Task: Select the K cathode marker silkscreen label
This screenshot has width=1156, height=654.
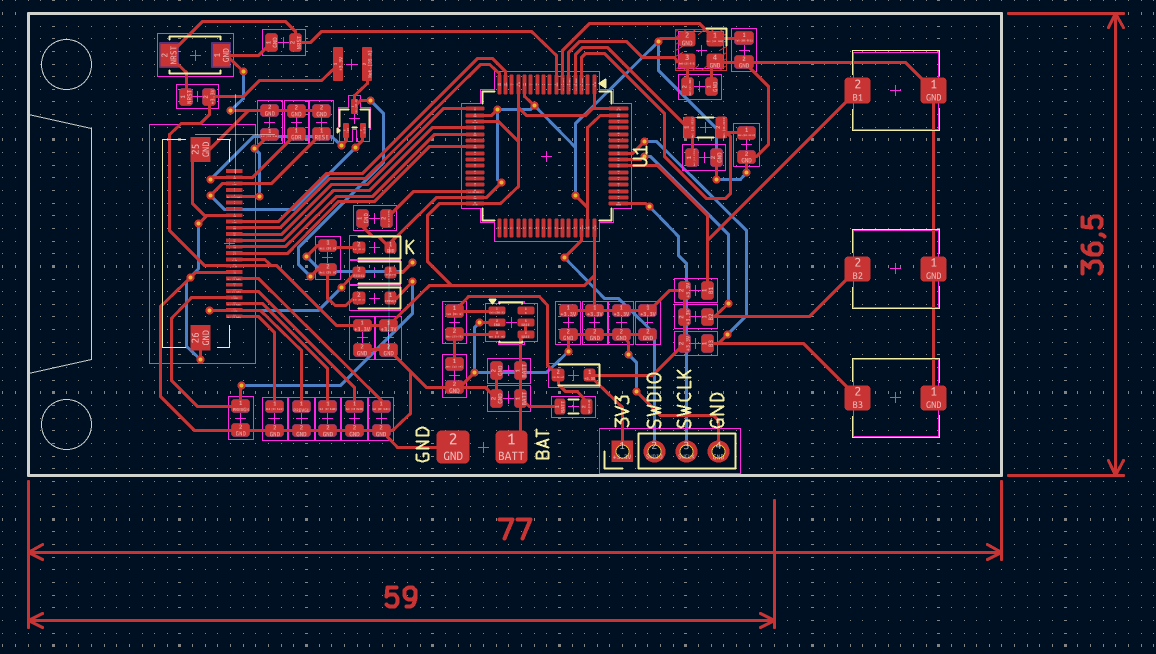Action: (409, 246)
